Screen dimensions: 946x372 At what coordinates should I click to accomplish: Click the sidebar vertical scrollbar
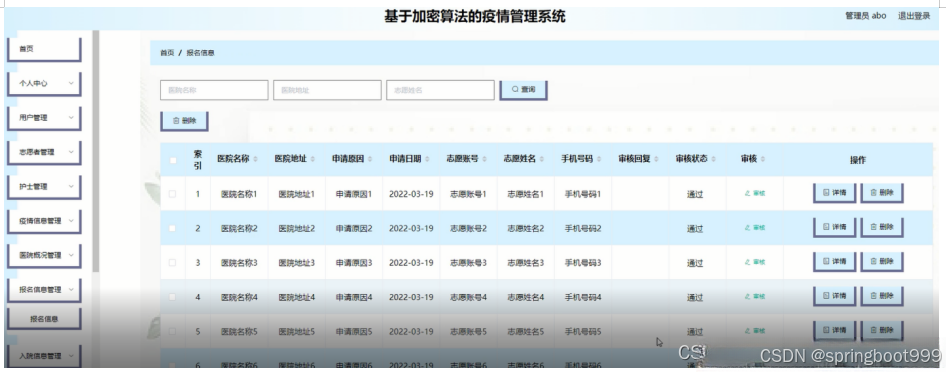95,151
